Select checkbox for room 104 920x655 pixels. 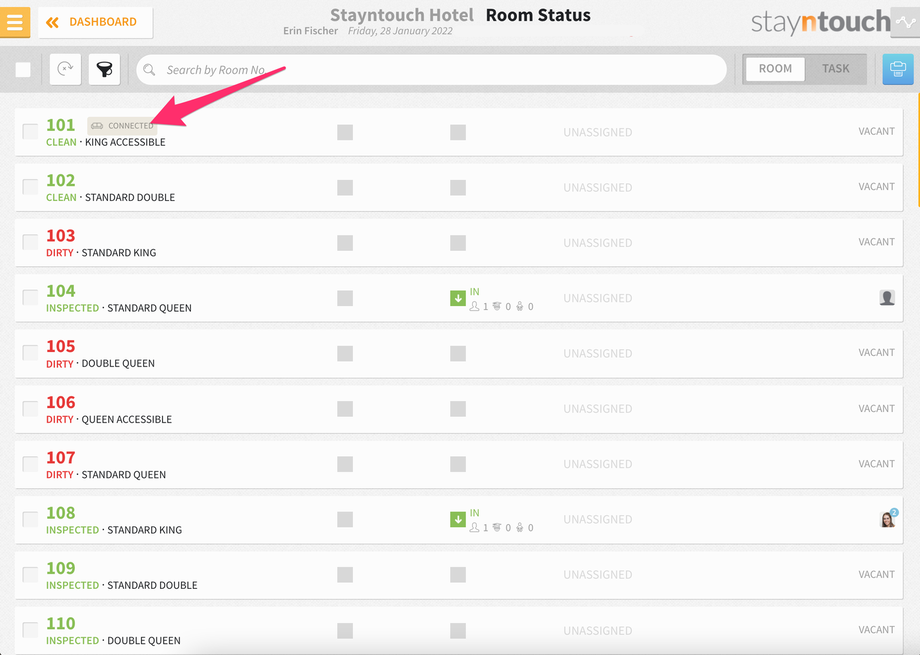pyautogui.click(x=30, y=297)
